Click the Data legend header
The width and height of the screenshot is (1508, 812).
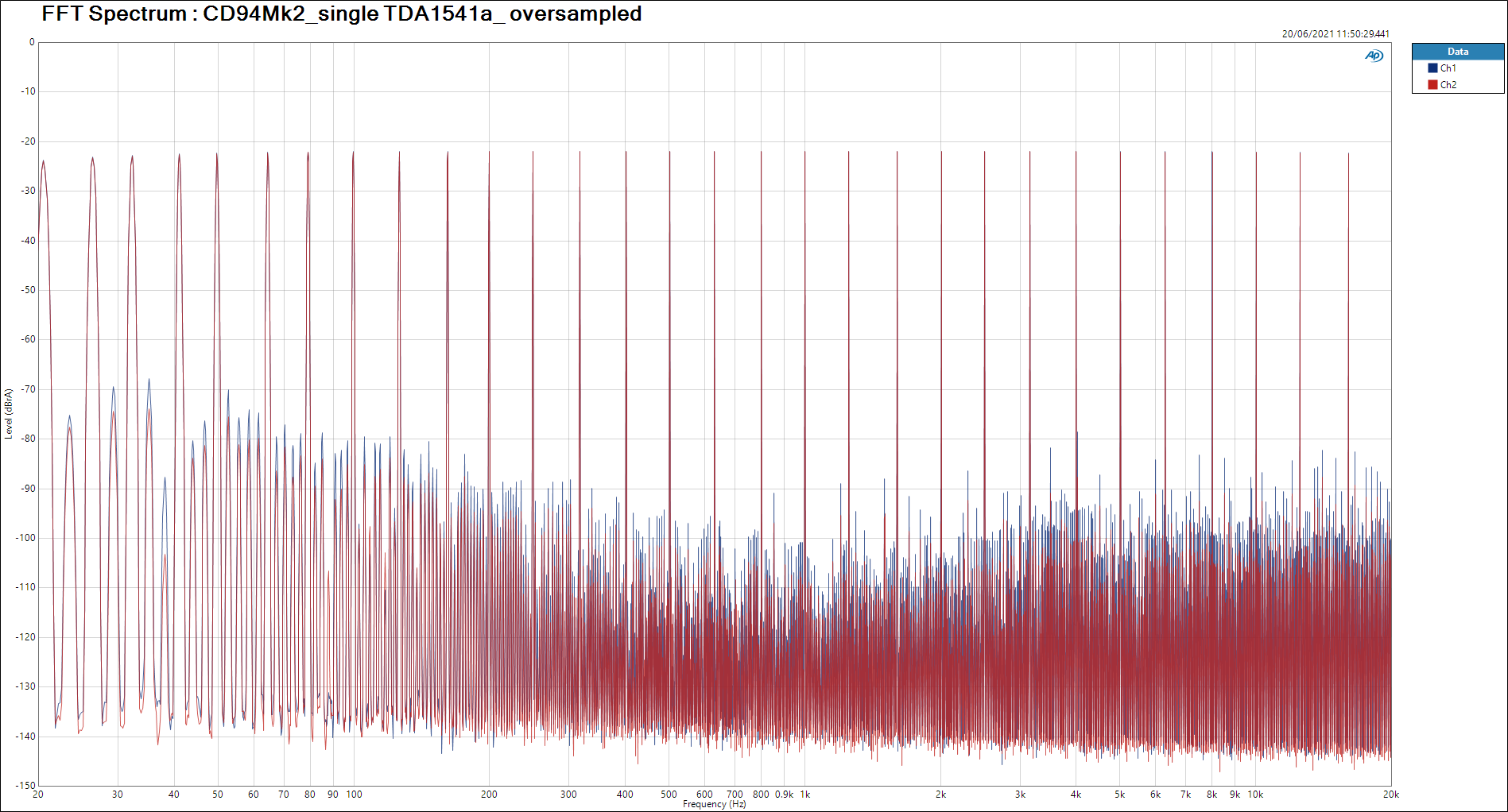pos(1457,52)
